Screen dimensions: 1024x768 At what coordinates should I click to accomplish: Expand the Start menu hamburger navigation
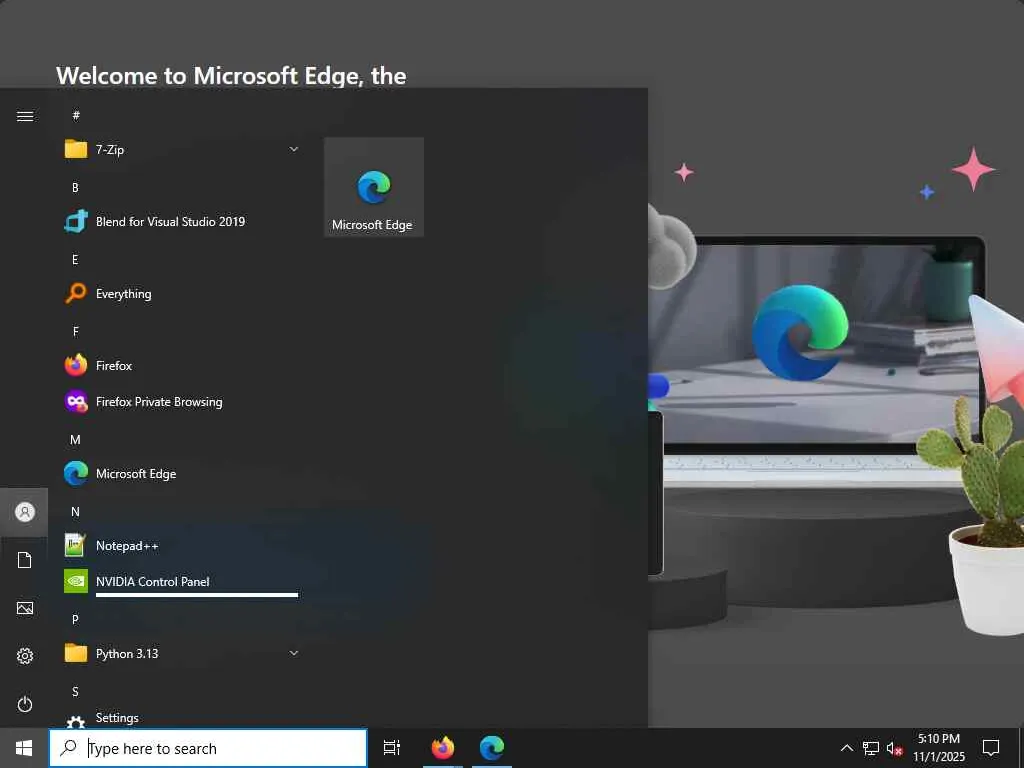click(25, 116)
